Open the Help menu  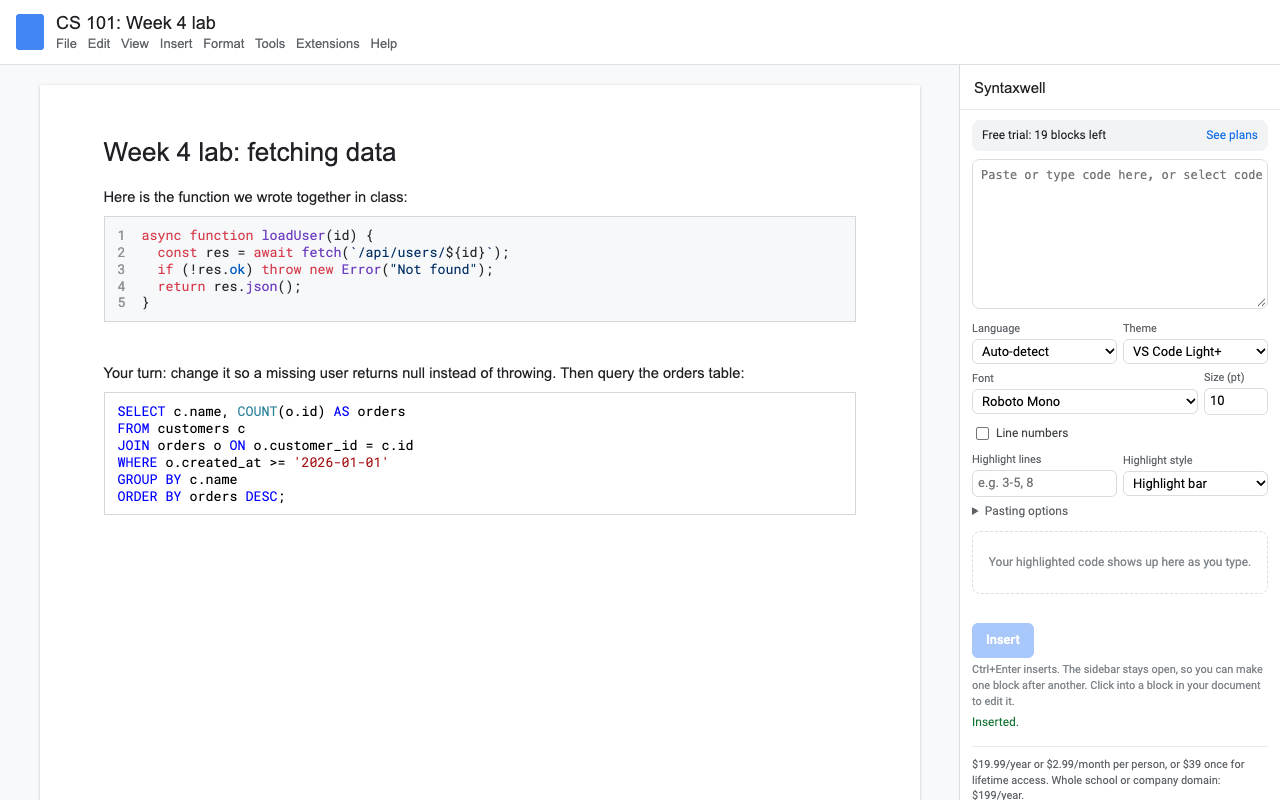(x=384, y=44)
